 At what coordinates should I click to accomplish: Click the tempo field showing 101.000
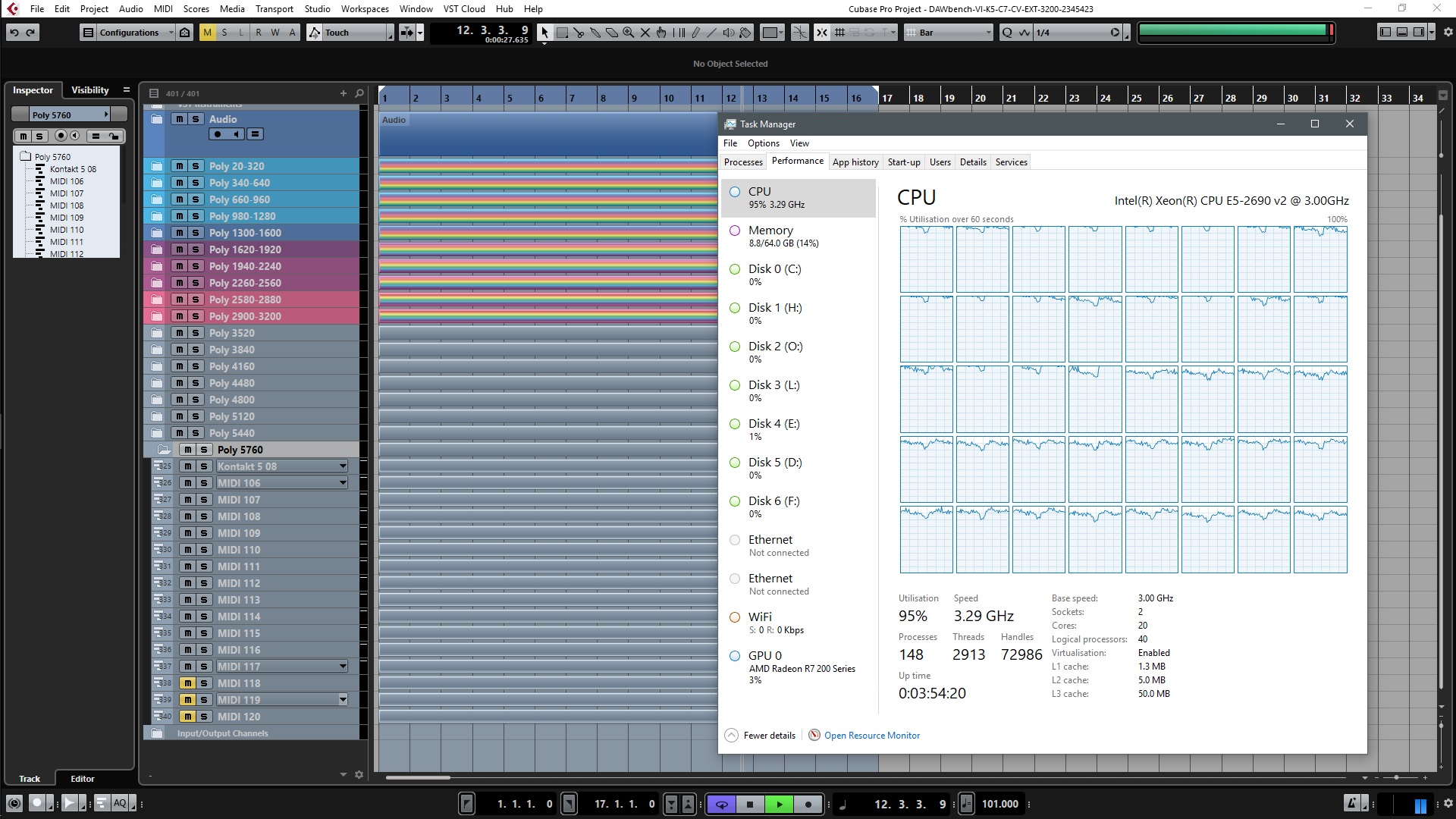click(x=999, y=805)
